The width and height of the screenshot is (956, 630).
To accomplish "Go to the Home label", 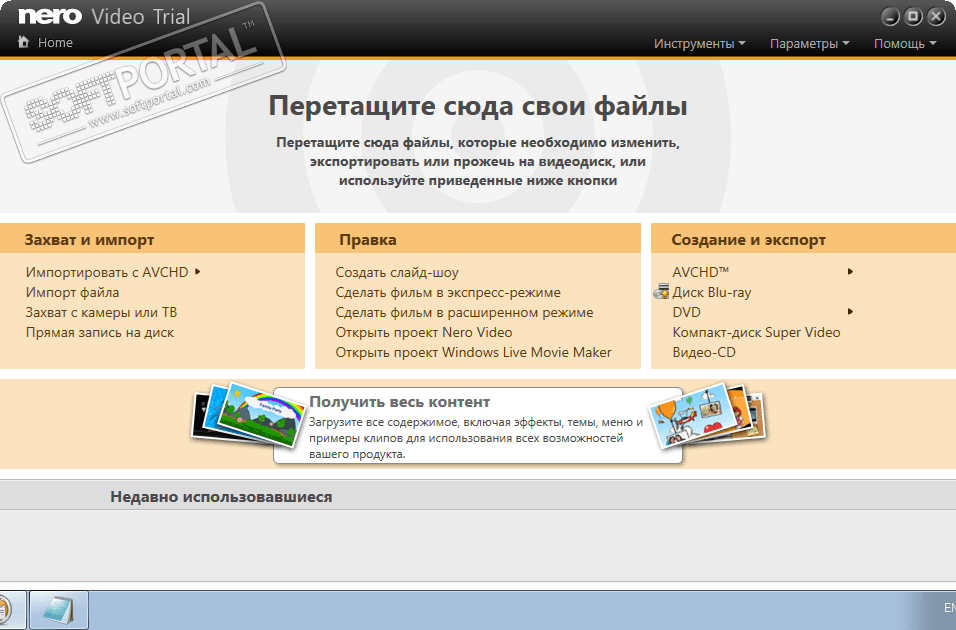I will 55,43.
